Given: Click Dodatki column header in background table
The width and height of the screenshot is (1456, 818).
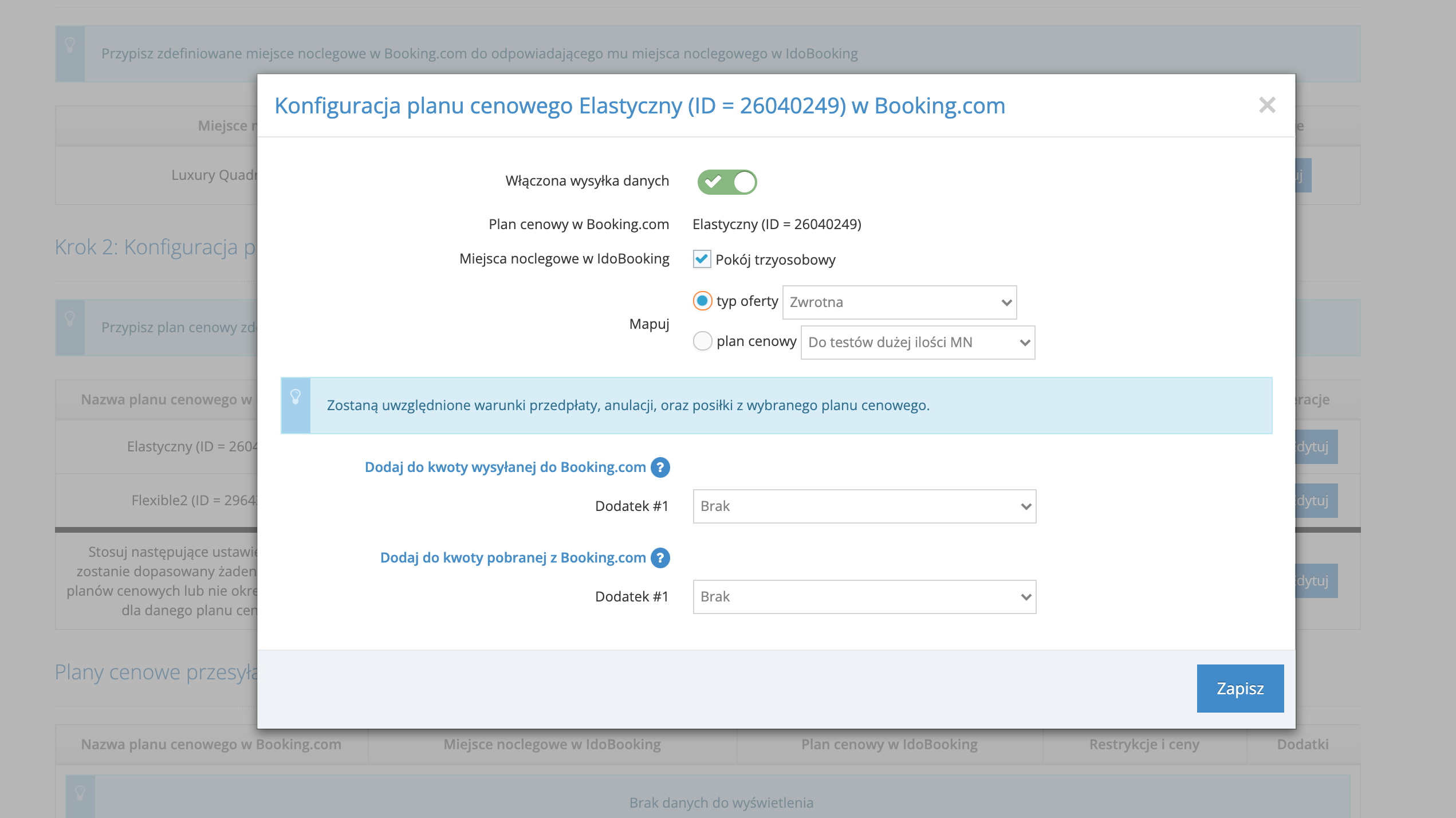Looking at the screenshot, I should (x=1302, y=744).
